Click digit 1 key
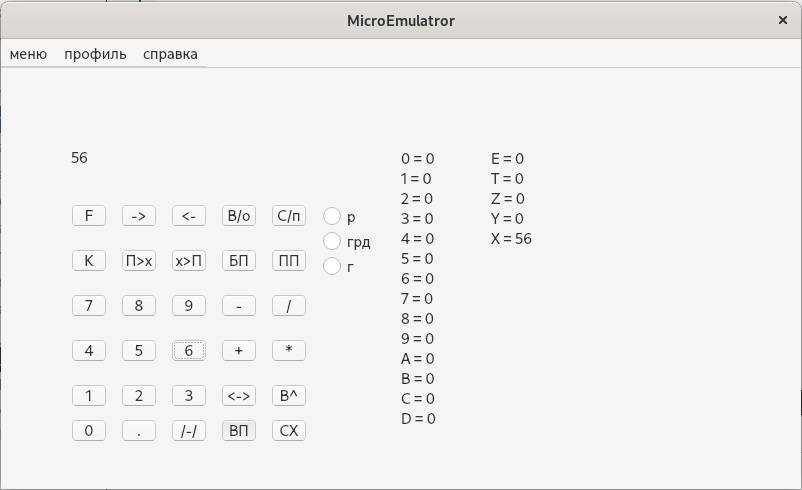 (89, 396)
